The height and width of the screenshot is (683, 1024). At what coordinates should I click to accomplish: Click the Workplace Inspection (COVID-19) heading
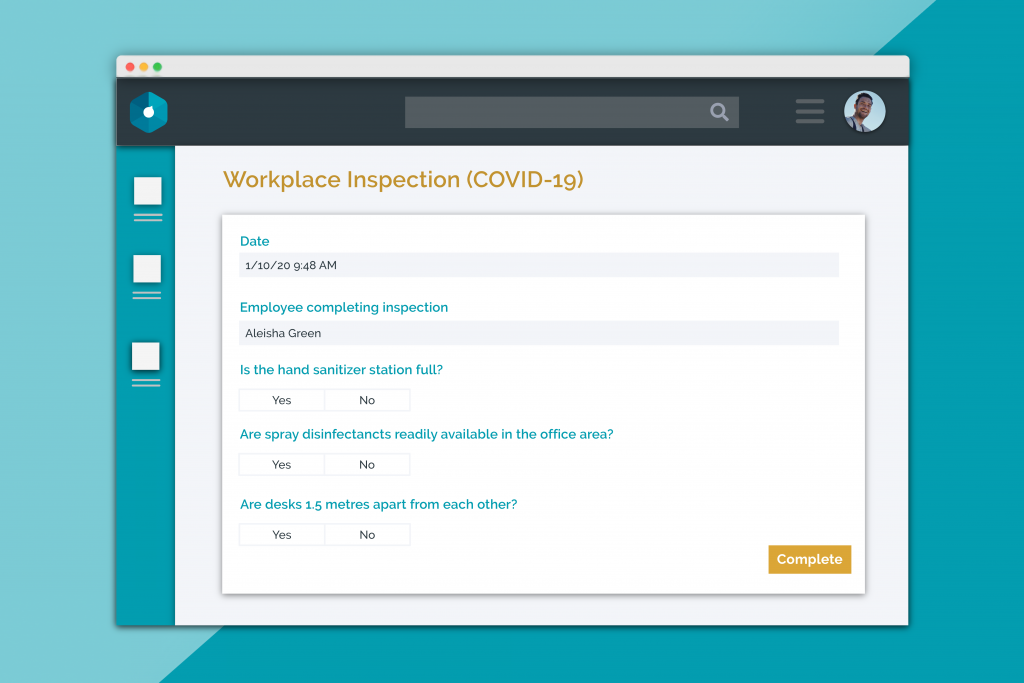tap(402, 180)
